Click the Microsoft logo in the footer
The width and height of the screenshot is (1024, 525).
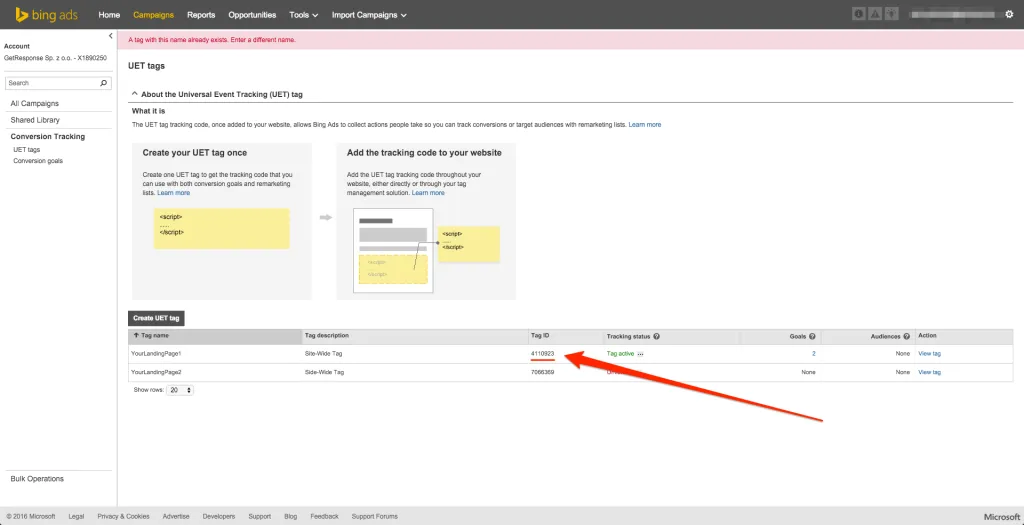(1001, 516)
